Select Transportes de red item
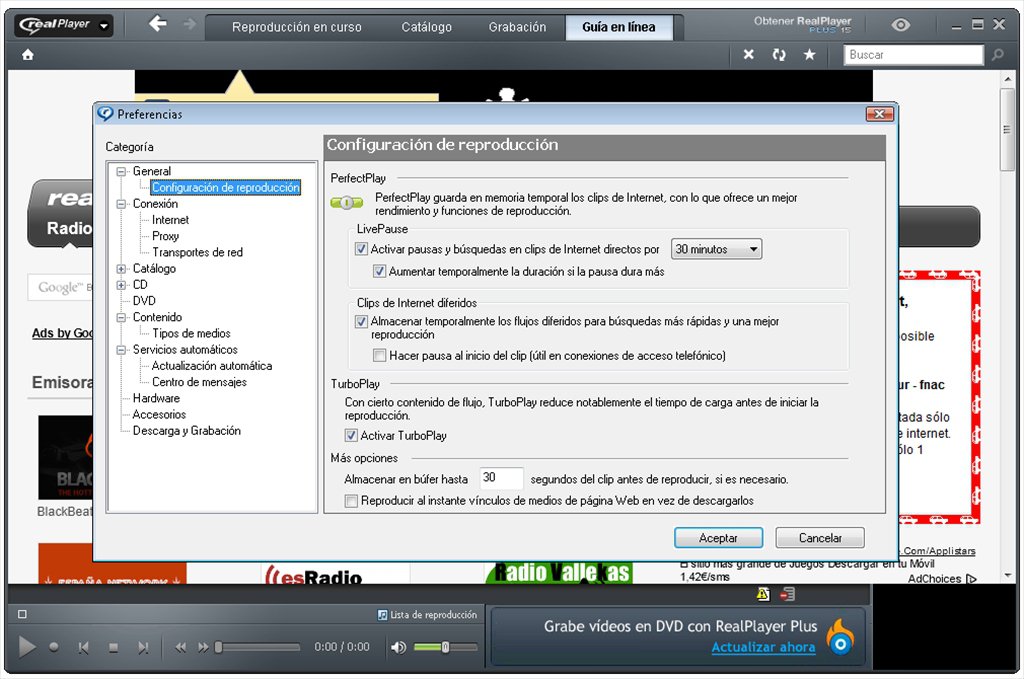1024x679 pixels. [197, 252]
